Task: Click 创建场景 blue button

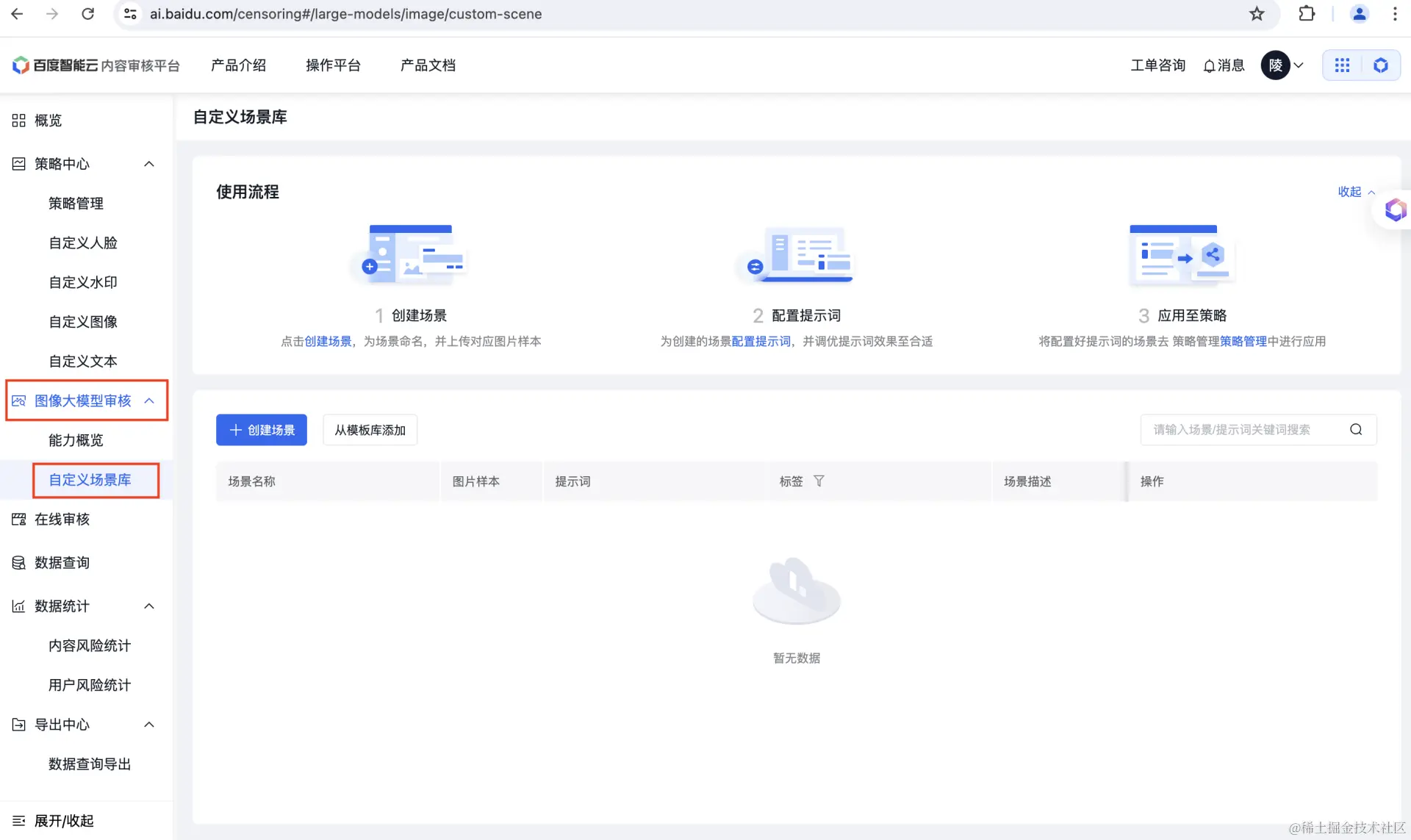Action: point(262,430)
